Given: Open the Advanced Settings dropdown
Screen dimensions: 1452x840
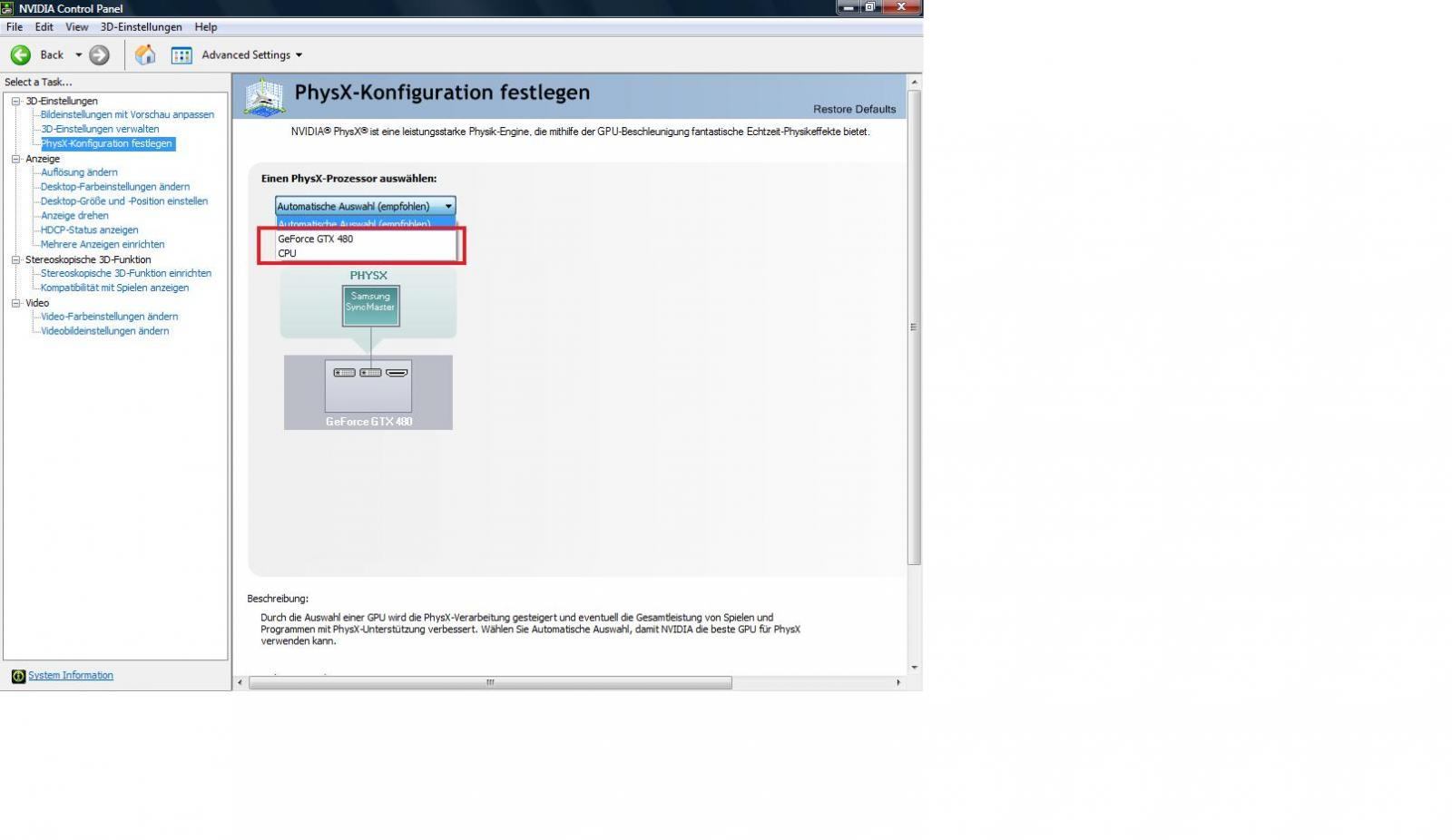Looking at the screenshot, I should pos(252,55).
